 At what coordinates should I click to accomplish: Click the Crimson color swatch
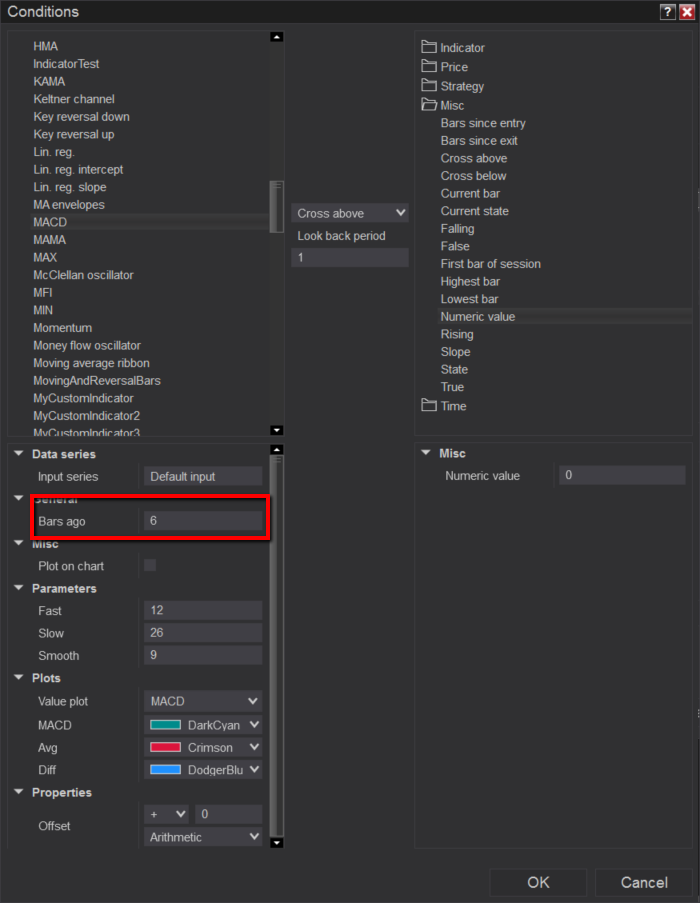[x=165, y=747]
